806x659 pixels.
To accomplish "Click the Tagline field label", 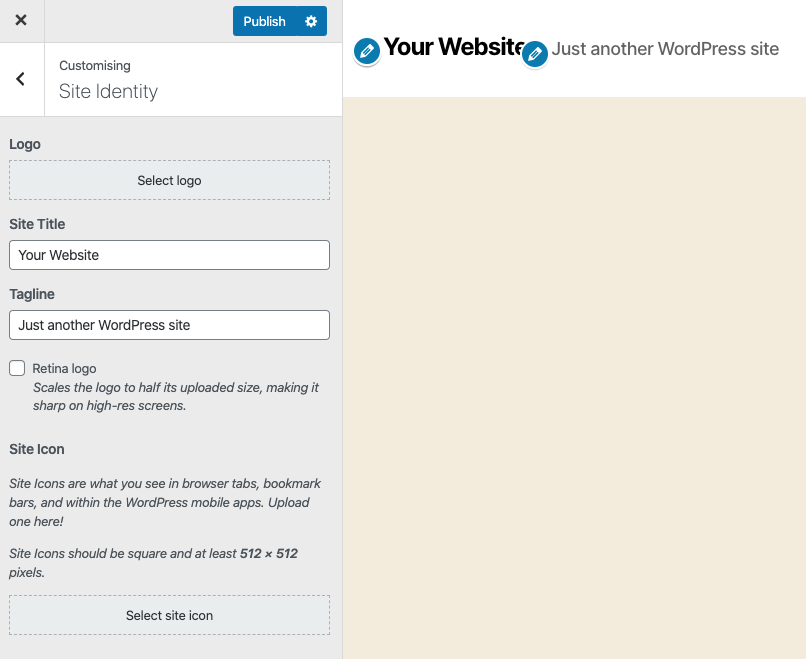I will click(32, 294).
